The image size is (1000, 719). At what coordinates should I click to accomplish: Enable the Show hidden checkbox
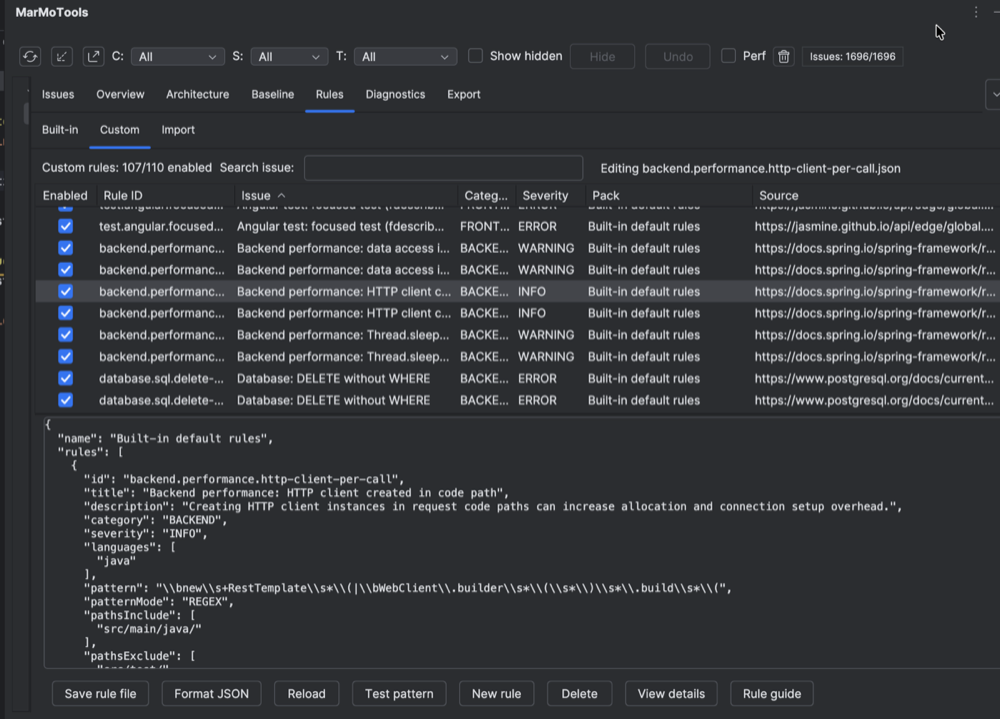pos(475,56)
